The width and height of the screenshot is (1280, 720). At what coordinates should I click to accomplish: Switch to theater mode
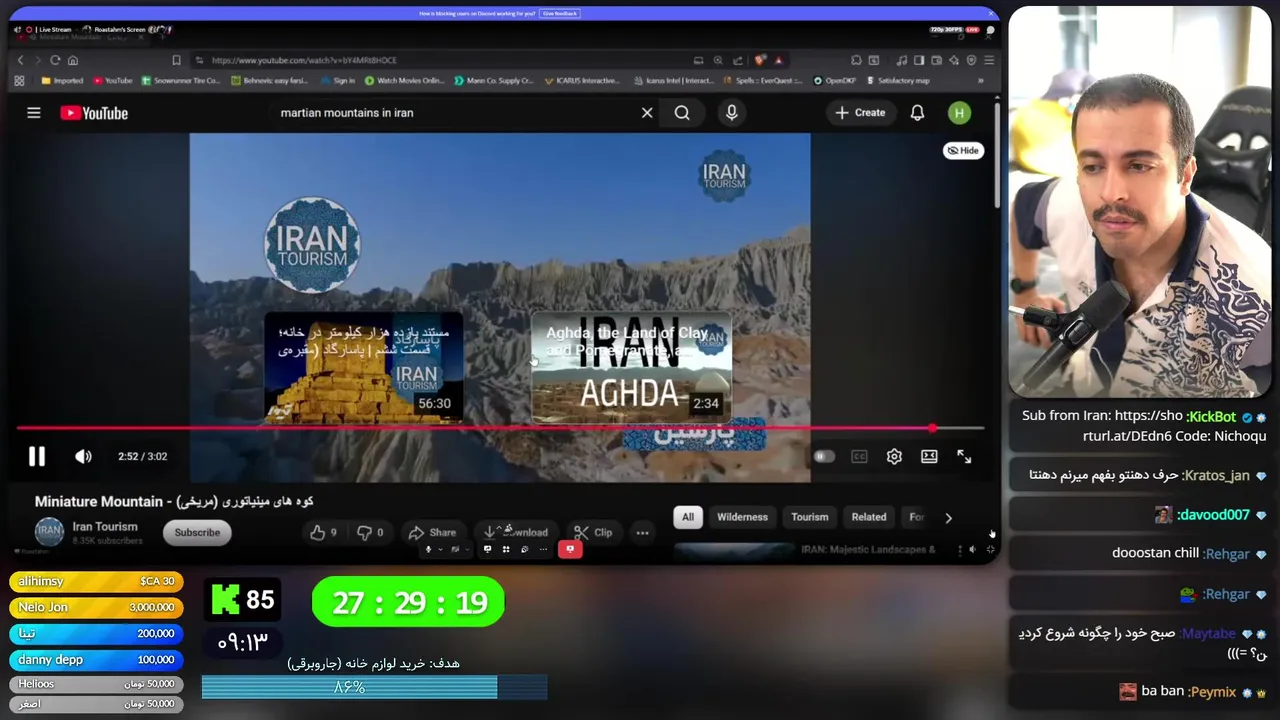929,456
